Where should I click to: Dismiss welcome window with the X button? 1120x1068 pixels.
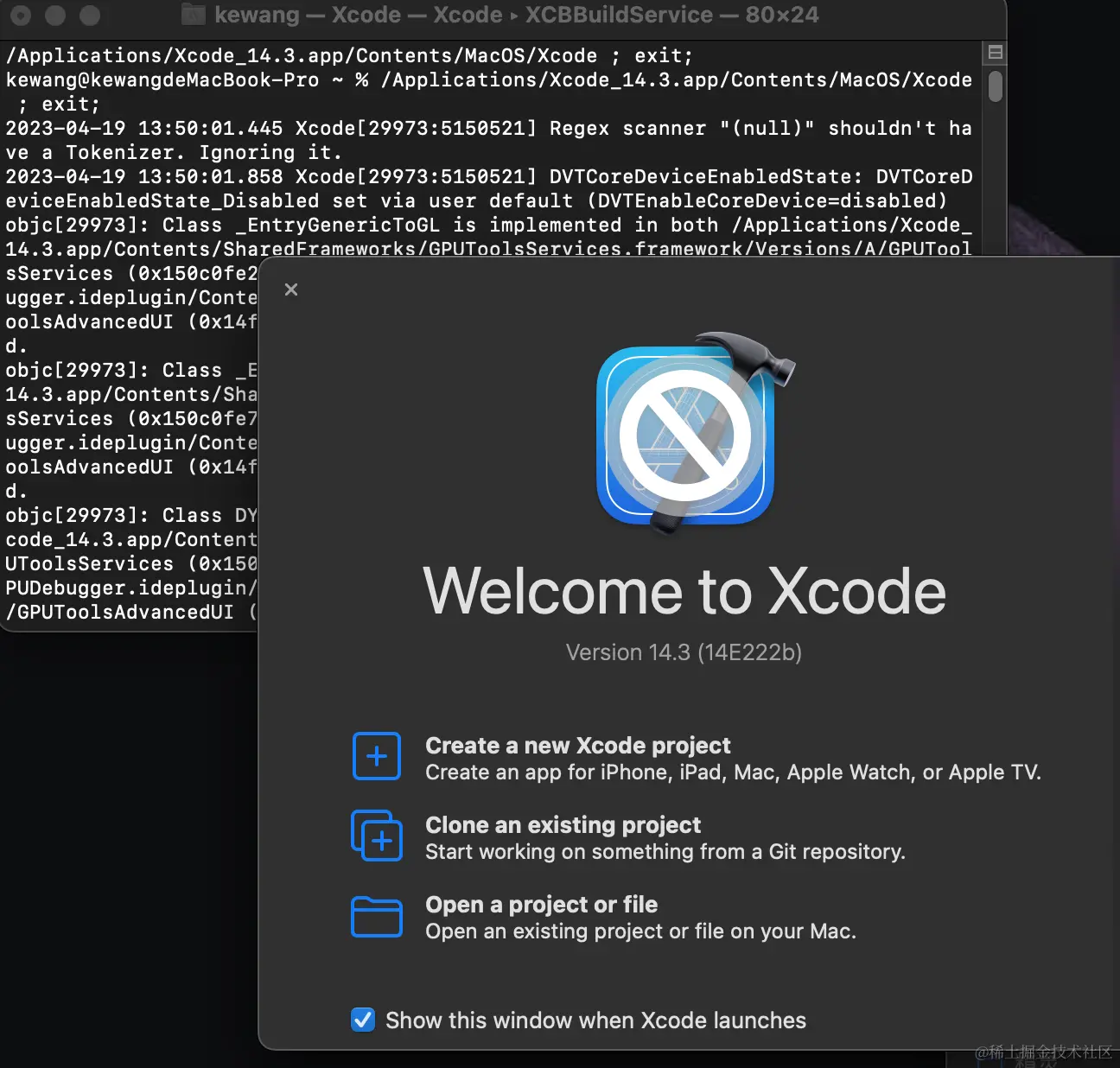coord(291,289)
